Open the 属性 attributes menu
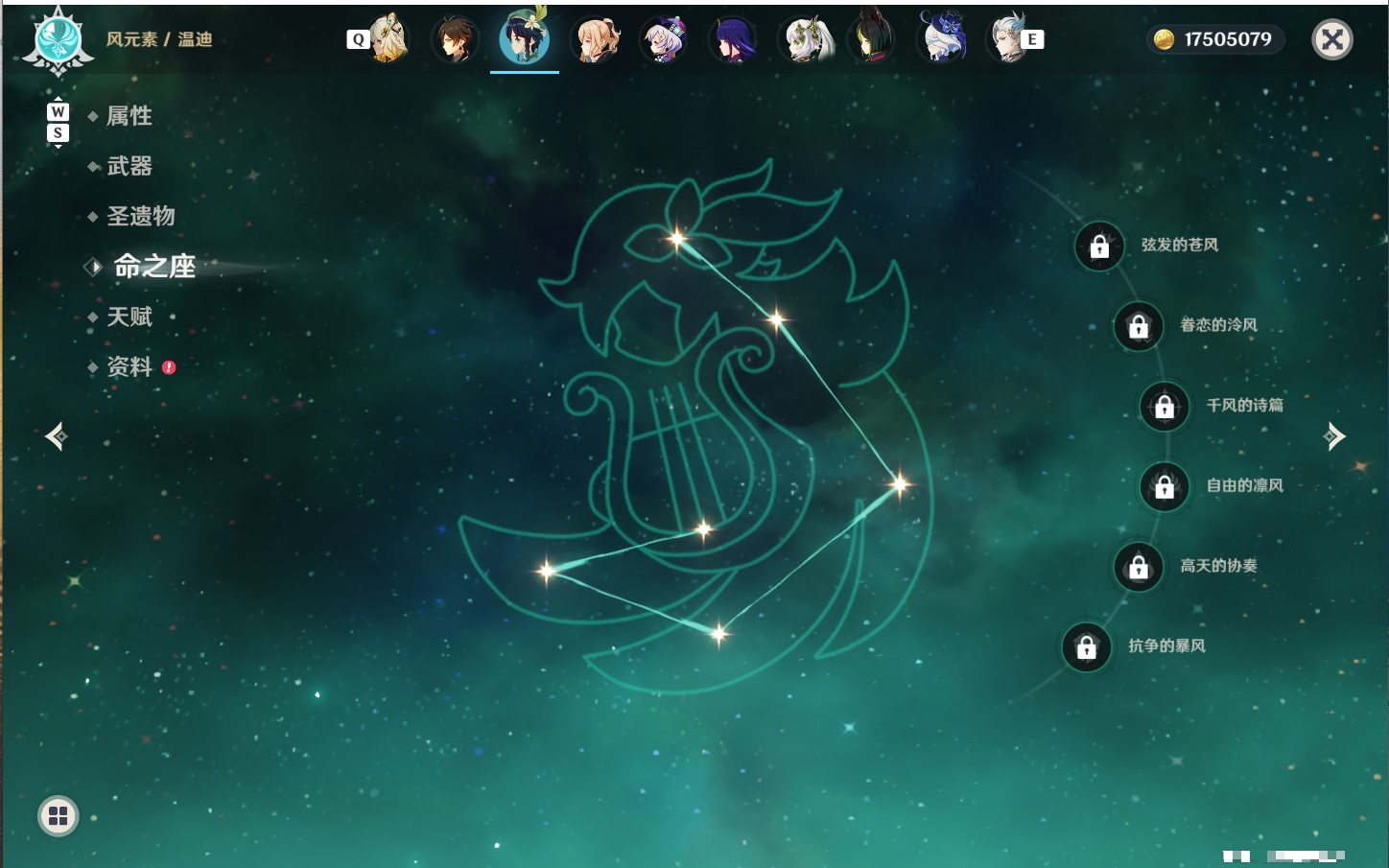Image resolution: width=1389 pixels, height=868 pixels. 129,116
